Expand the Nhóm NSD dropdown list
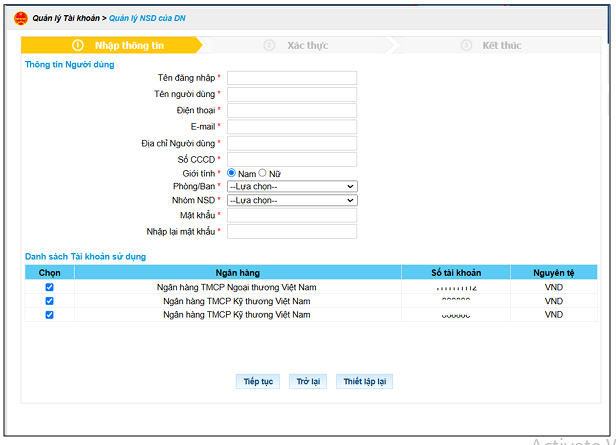Viewport: 616px width, 445px height. 292,200
